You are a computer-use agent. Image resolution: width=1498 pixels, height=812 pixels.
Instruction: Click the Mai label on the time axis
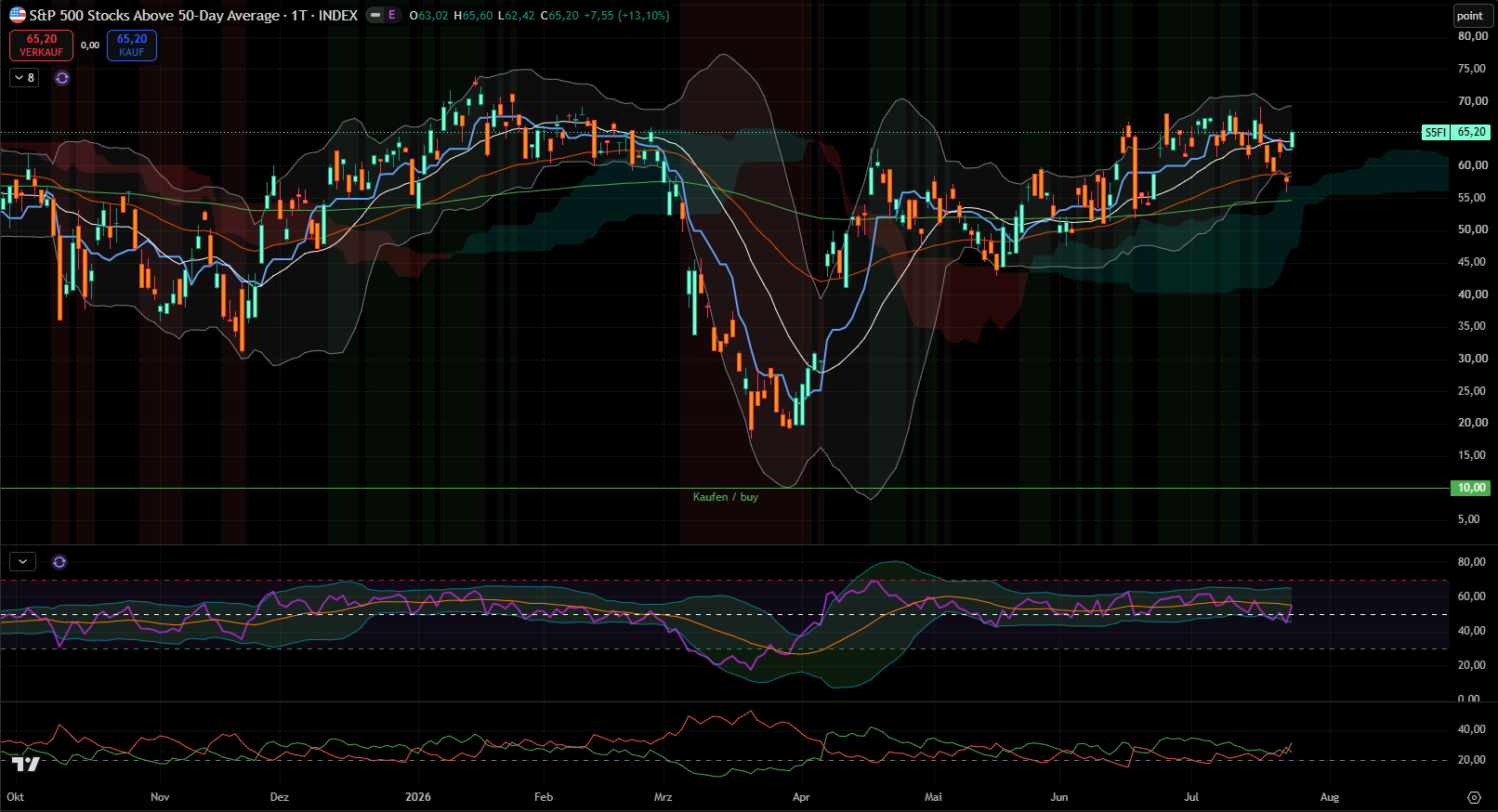(933, 797)
